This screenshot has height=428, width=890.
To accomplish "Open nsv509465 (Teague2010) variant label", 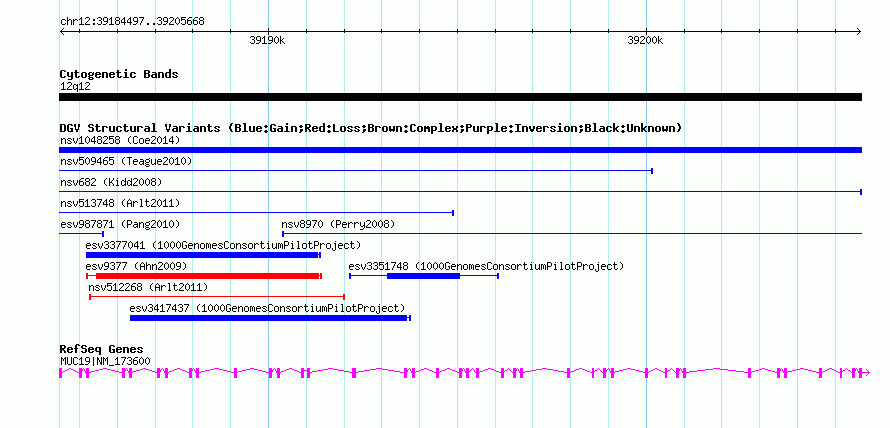I will pos(126,161).
